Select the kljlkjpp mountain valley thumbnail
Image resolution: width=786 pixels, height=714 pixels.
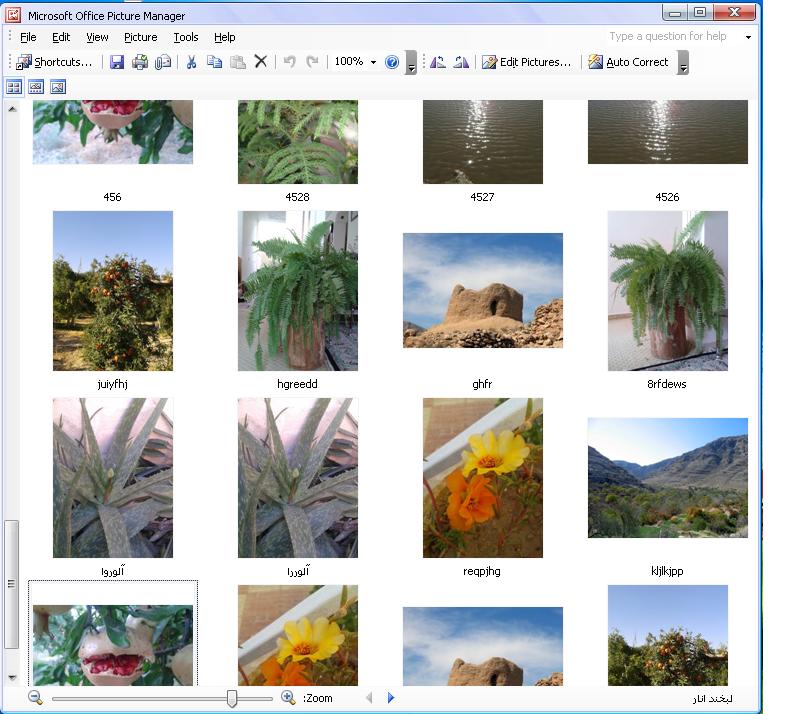(668, 478)
